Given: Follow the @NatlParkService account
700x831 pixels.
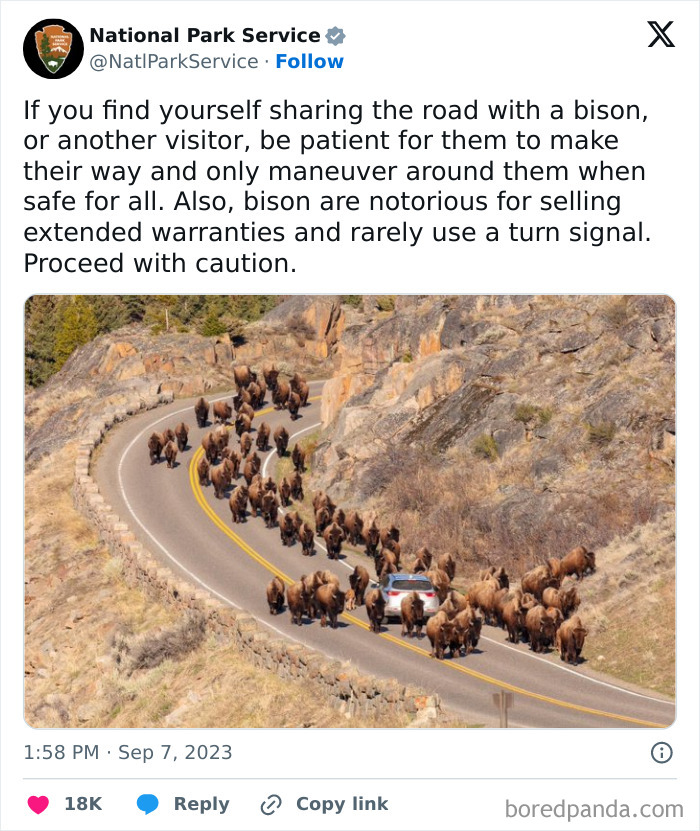Looking at the screenshot, I should [310, 61].
